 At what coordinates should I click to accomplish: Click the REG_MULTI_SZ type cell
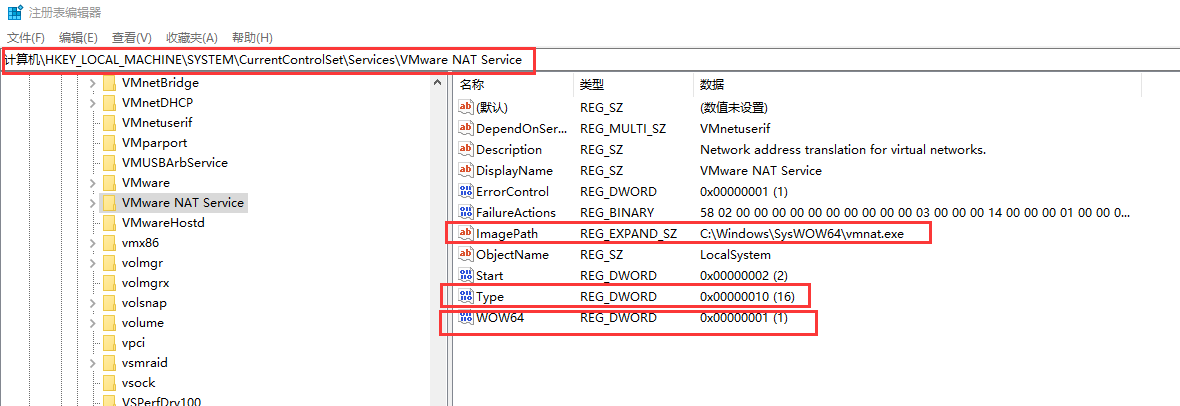coord(623,129)
